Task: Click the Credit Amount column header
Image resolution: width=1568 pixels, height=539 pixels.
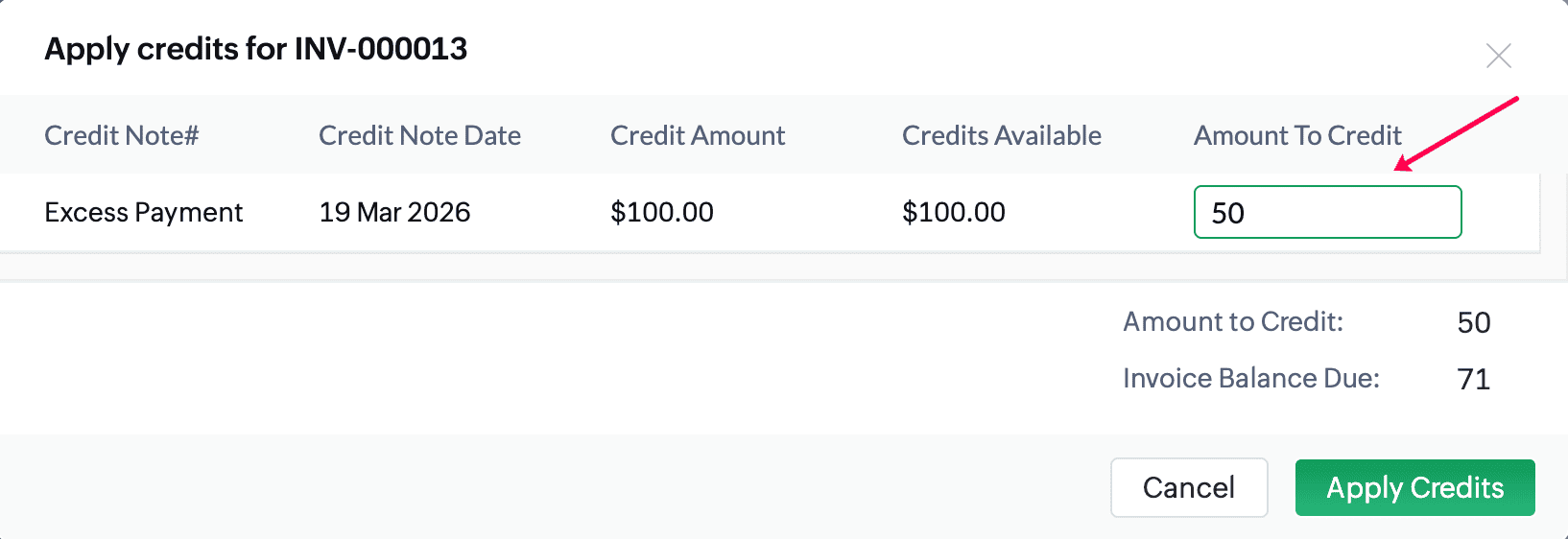Action: click(x=697, y=135)
